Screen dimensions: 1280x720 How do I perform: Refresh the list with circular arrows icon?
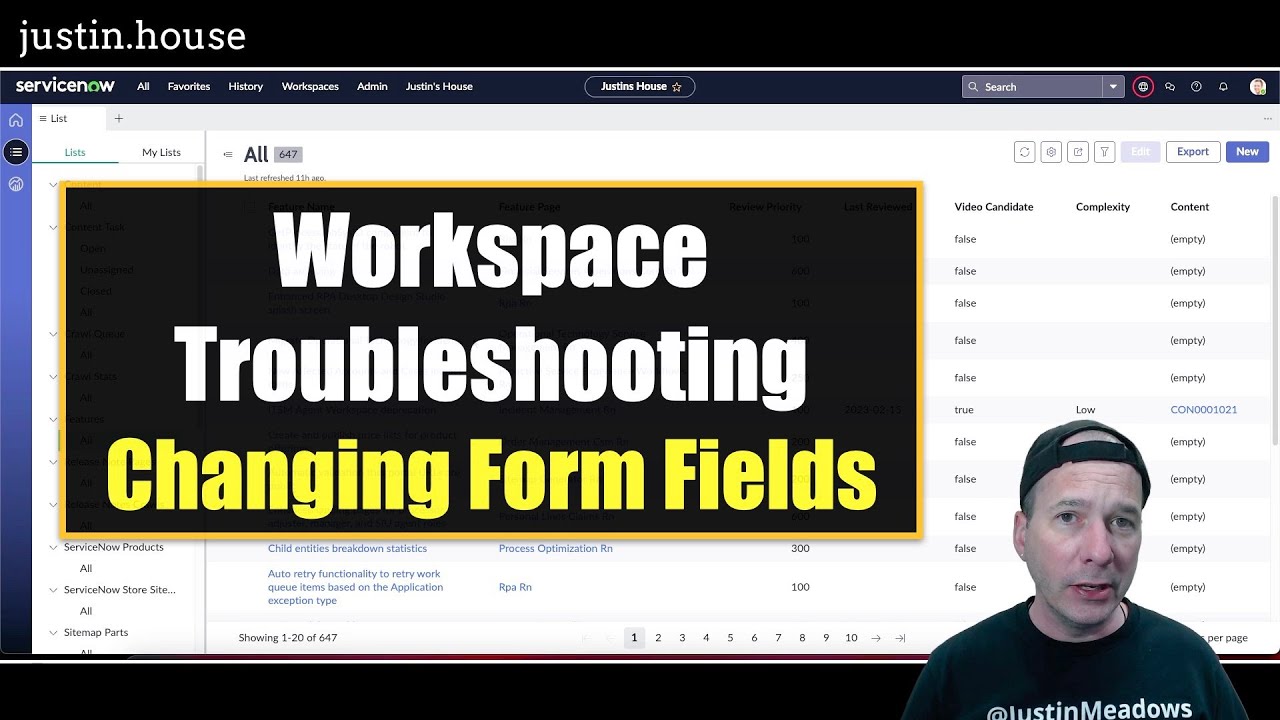[x=1024, y=152]
